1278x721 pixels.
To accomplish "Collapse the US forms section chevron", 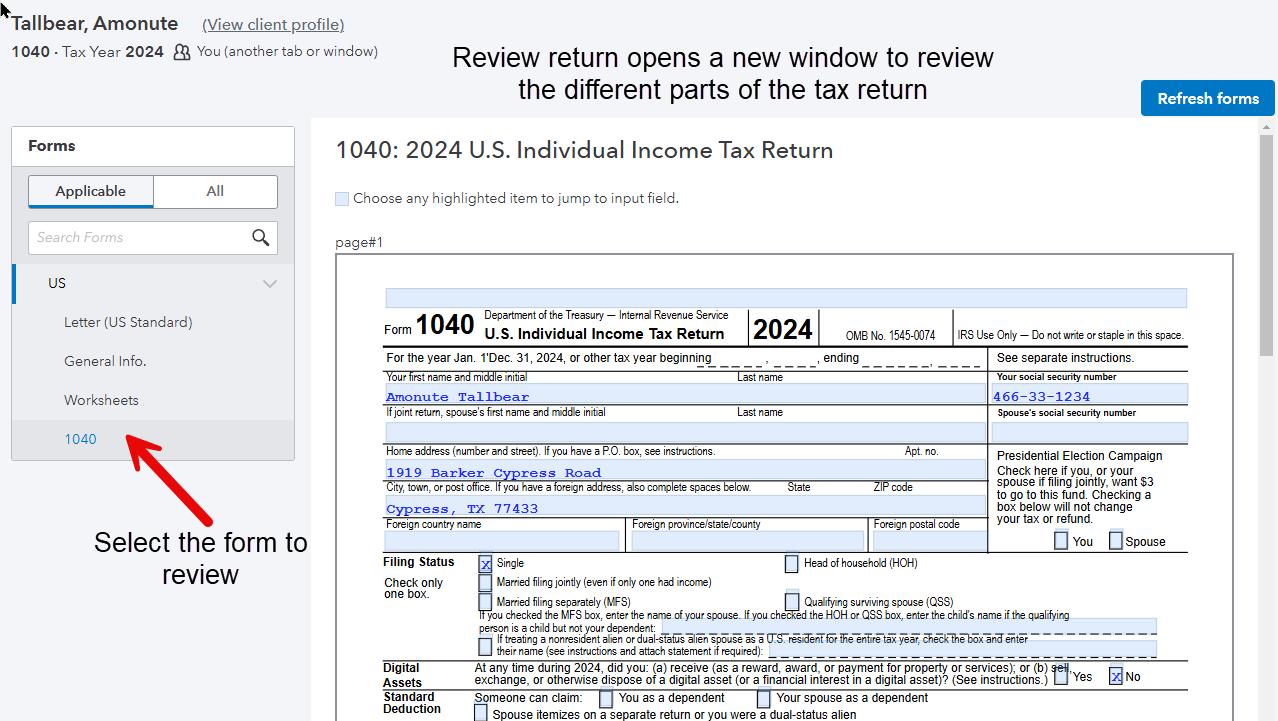I will point(269,284).
